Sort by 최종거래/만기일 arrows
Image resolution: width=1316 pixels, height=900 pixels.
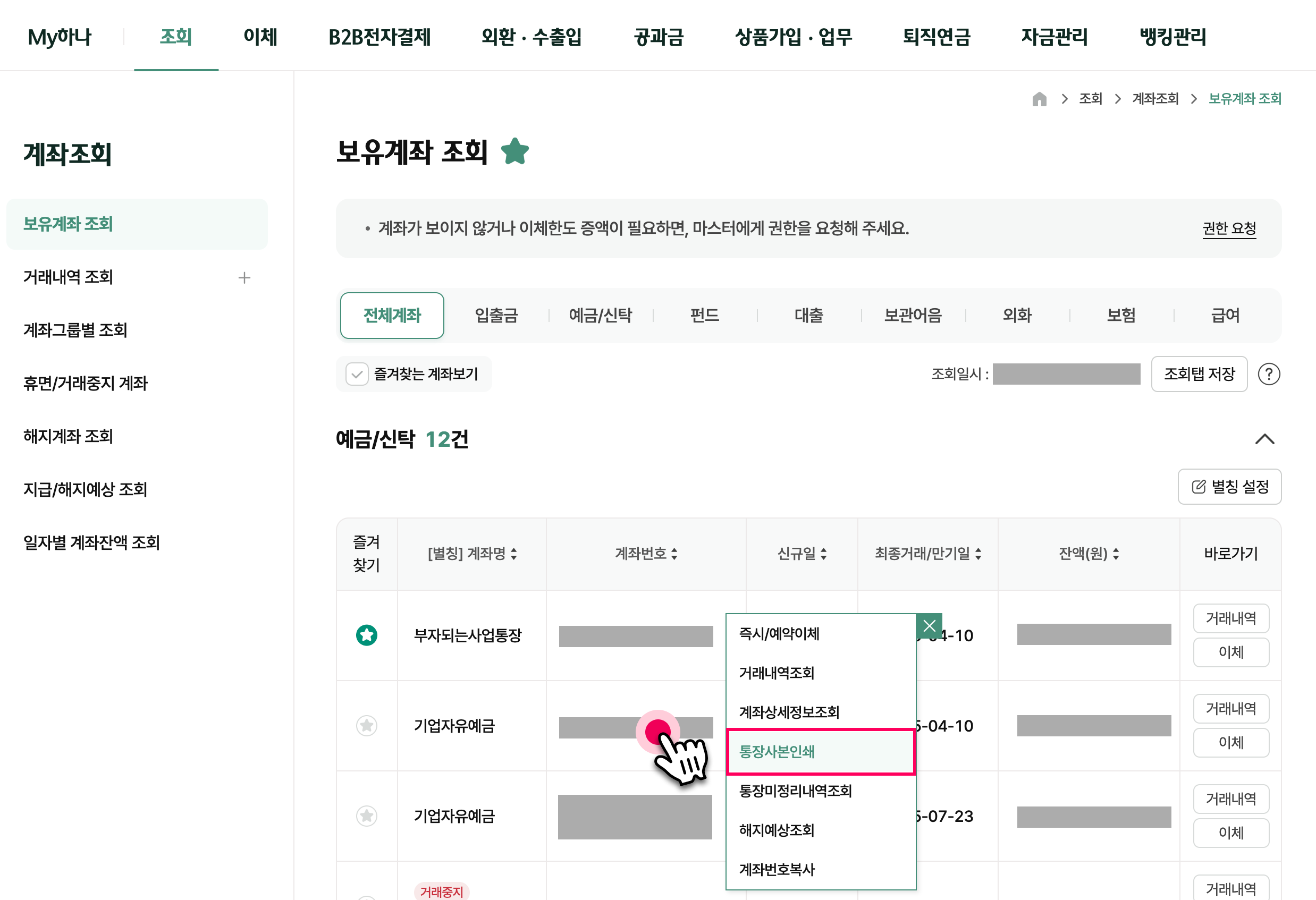(978, 554)
